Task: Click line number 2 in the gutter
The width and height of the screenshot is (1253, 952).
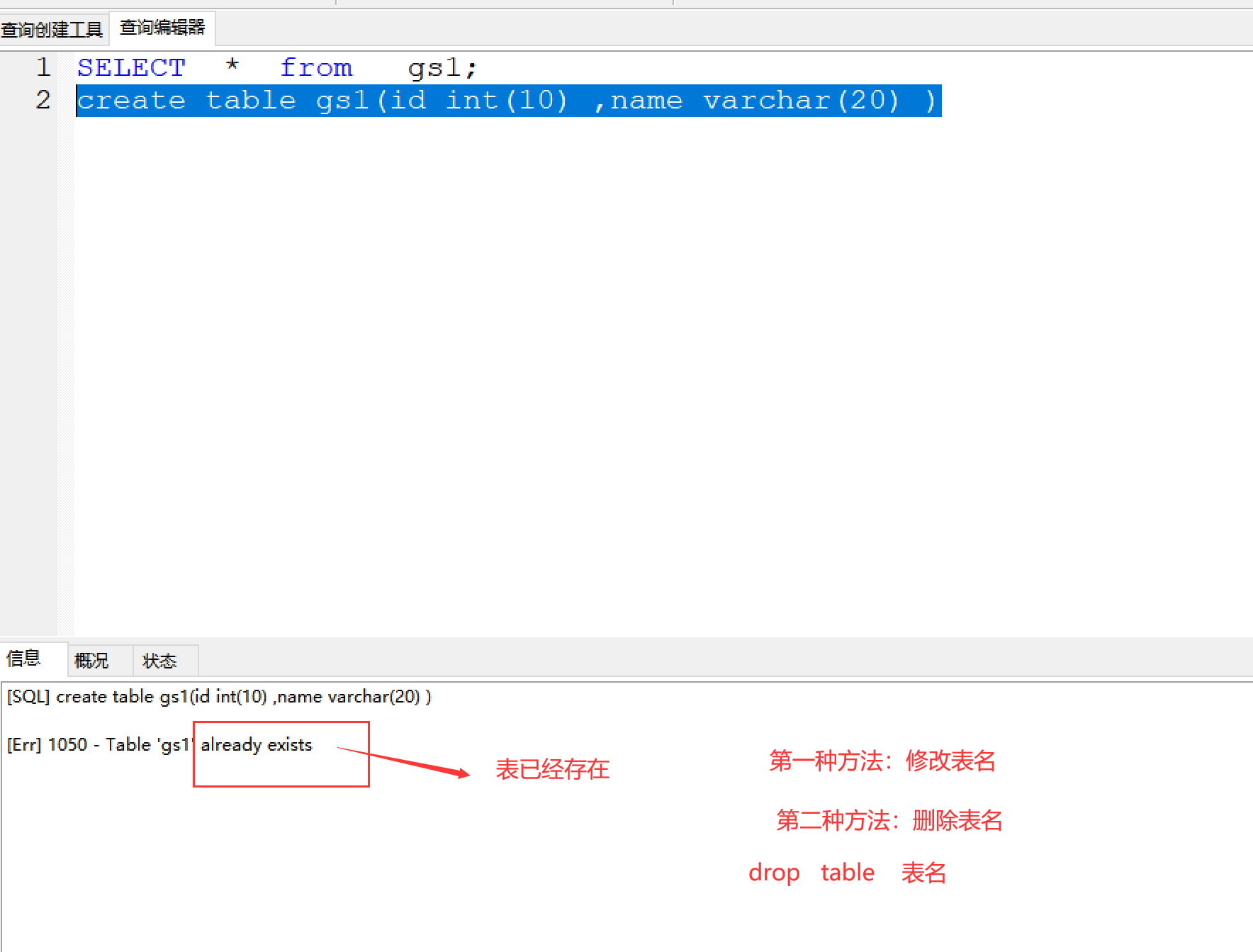Action: tap(43, 100)
